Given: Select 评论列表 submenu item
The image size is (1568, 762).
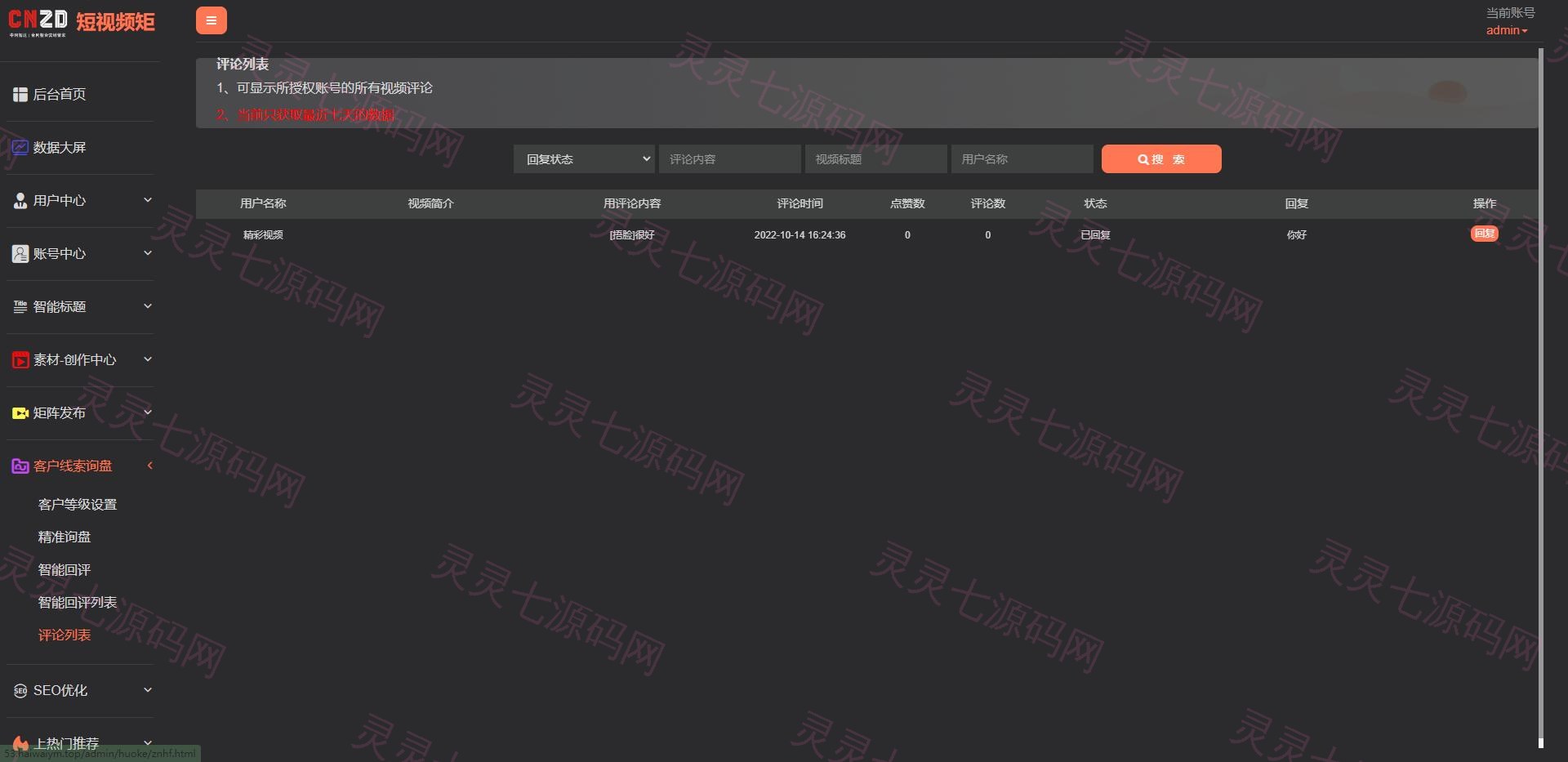Looking at the screenshot, I should [65, 635].
